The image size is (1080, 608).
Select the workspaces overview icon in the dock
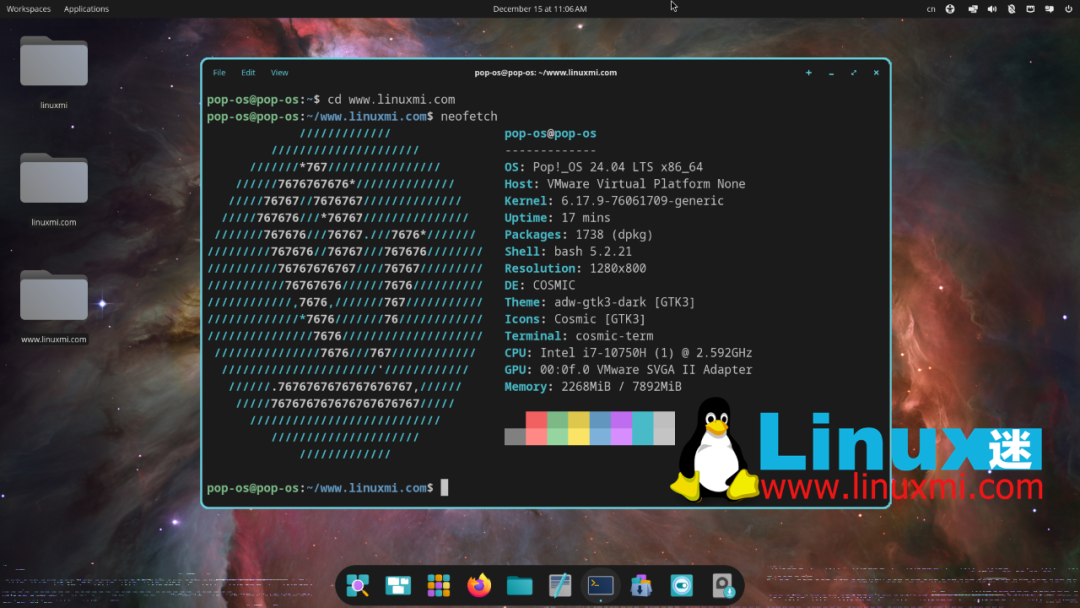point(398,585)
